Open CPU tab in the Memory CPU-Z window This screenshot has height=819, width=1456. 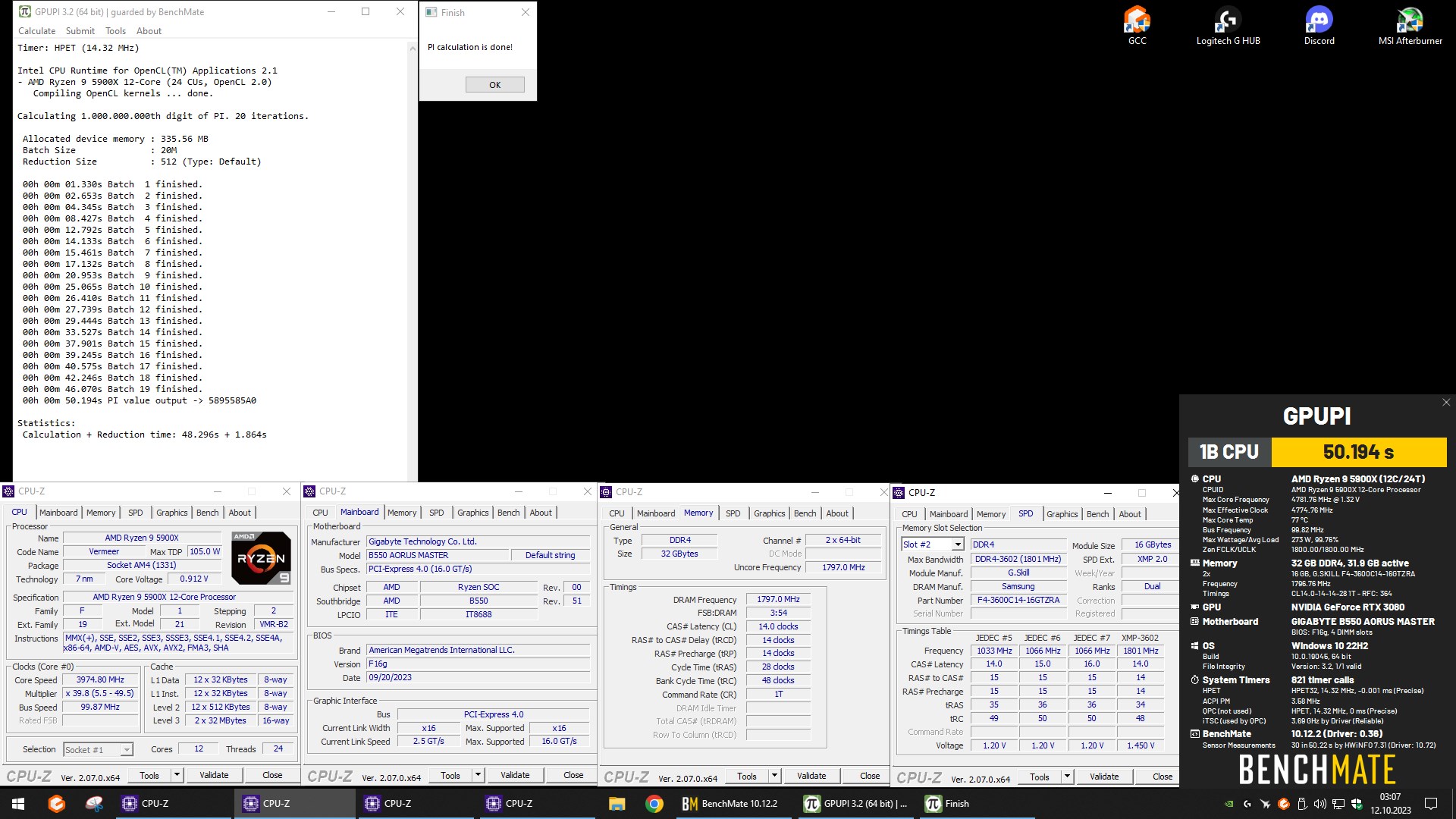(x=617, y=513)
